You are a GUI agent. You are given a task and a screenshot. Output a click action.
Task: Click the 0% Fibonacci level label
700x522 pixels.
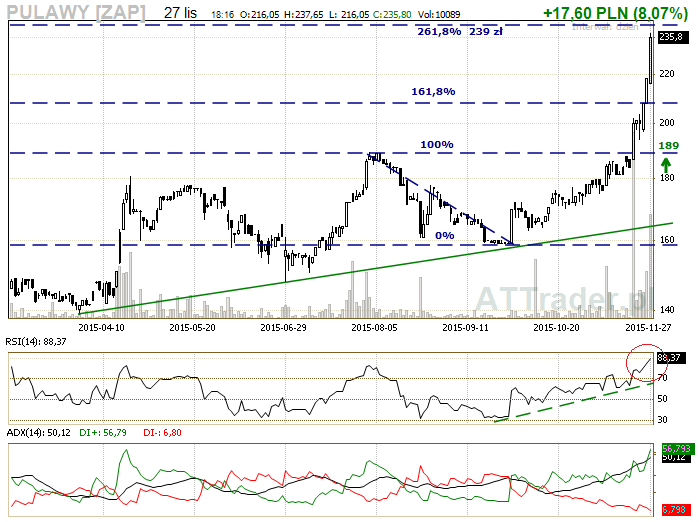[x=445, y=235]
